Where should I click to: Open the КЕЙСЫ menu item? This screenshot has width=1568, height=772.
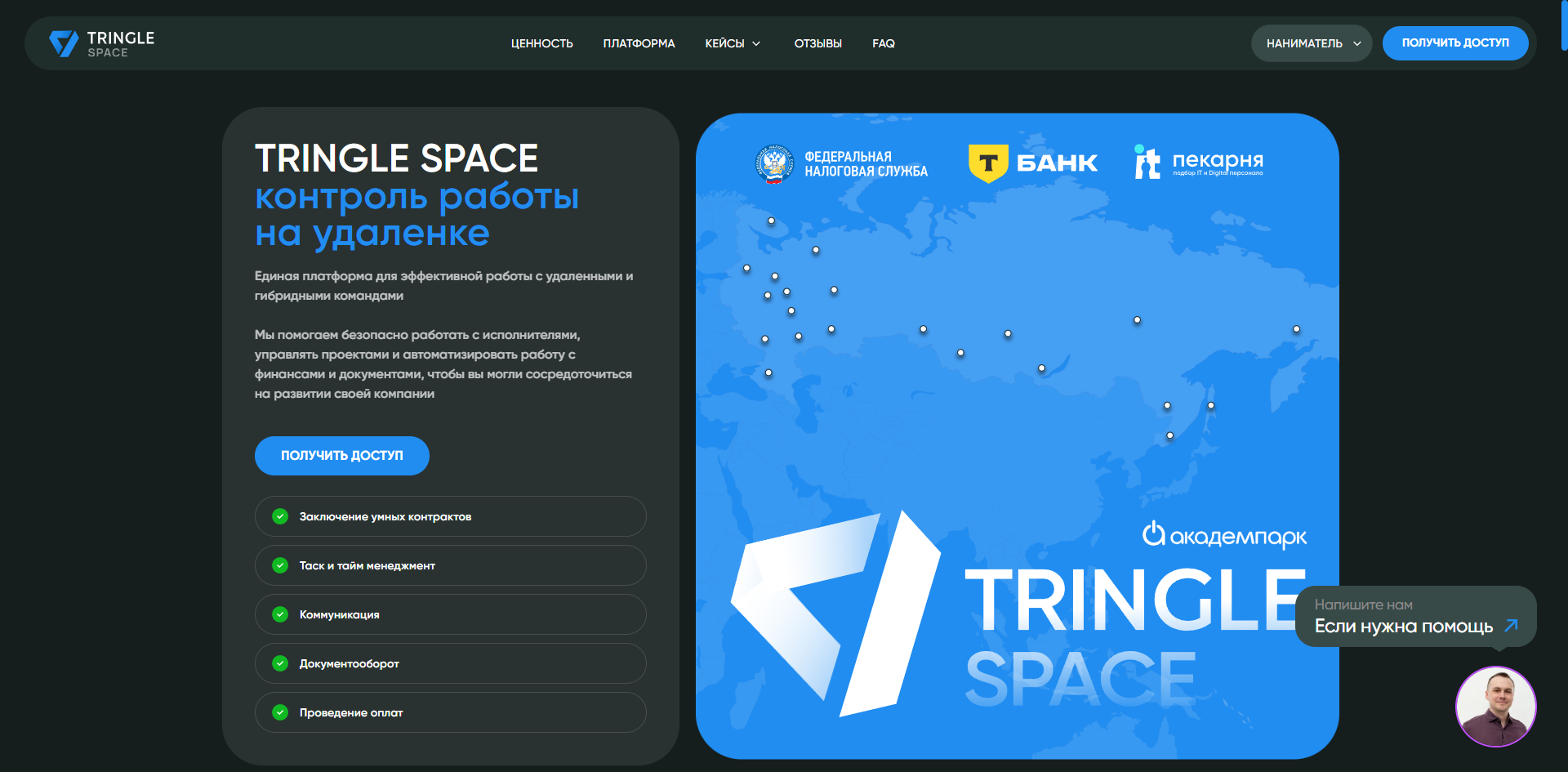(x=725, y=43)
